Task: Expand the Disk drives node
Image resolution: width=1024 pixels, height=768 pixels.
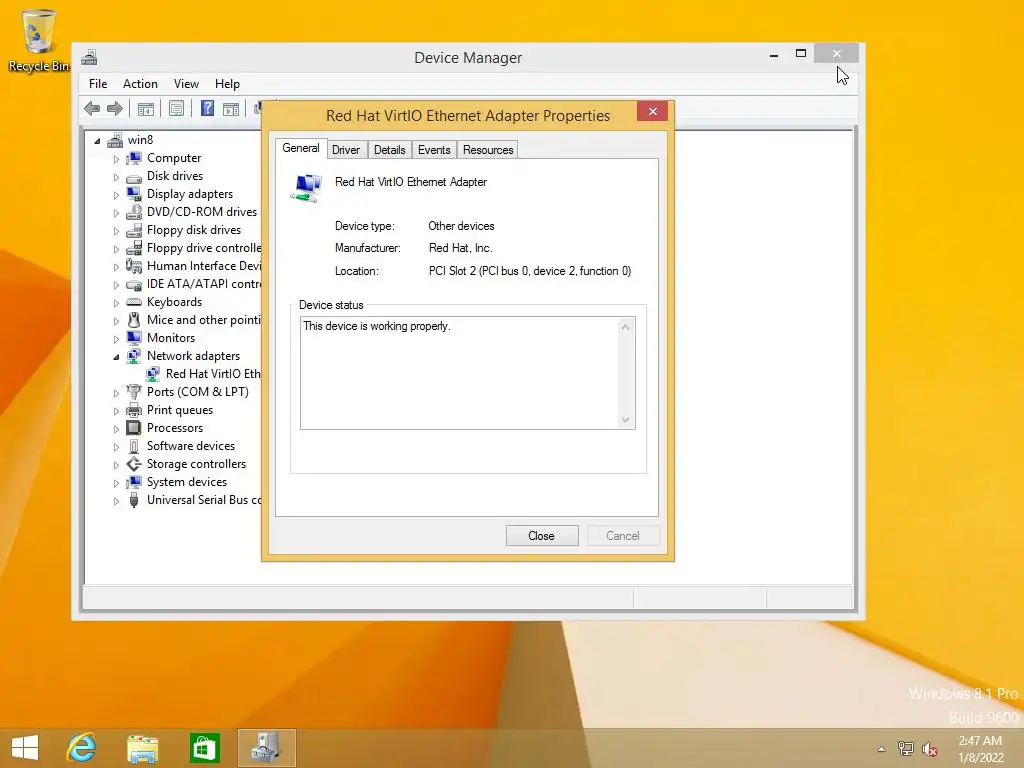Action: [116, 177]
